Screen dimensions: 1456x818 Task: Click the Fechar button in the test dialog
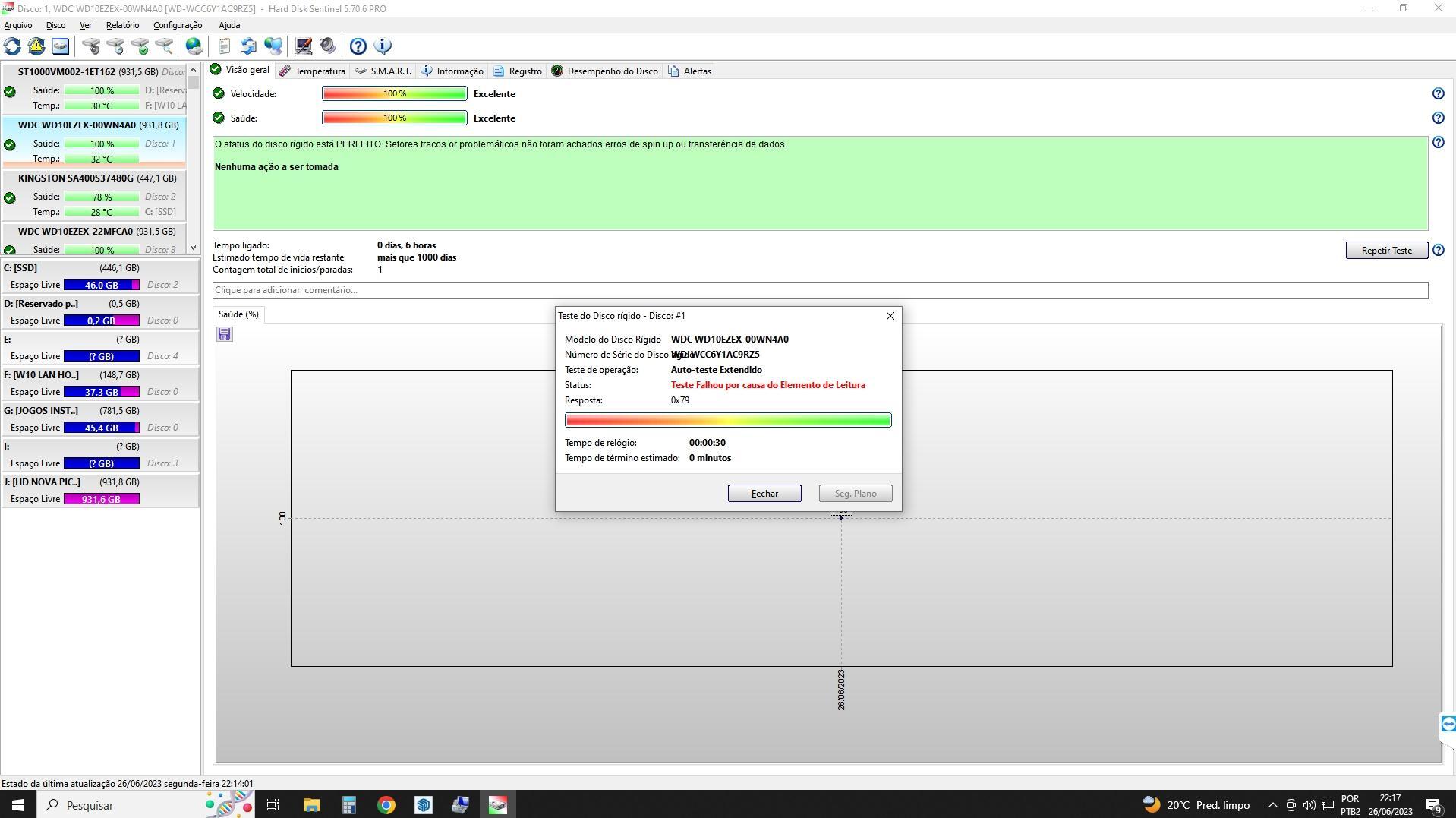pyautogui.click(x=764, y=494)
